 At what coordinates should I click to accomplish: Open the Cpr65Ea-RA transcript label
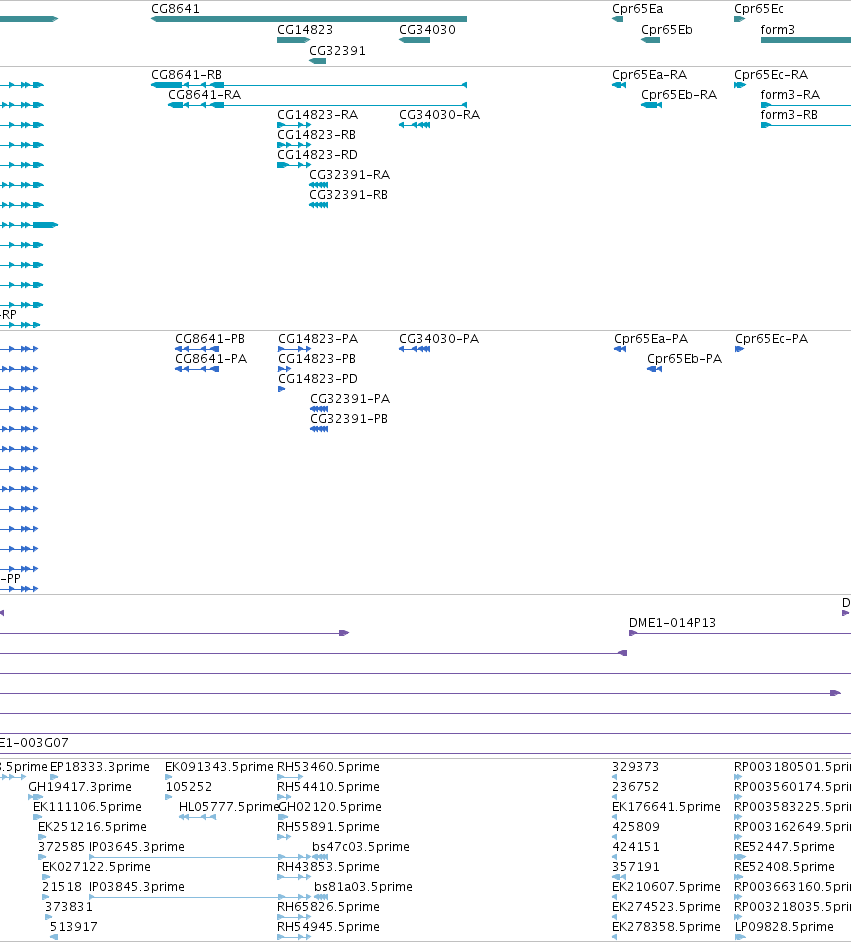pos(649,75)
